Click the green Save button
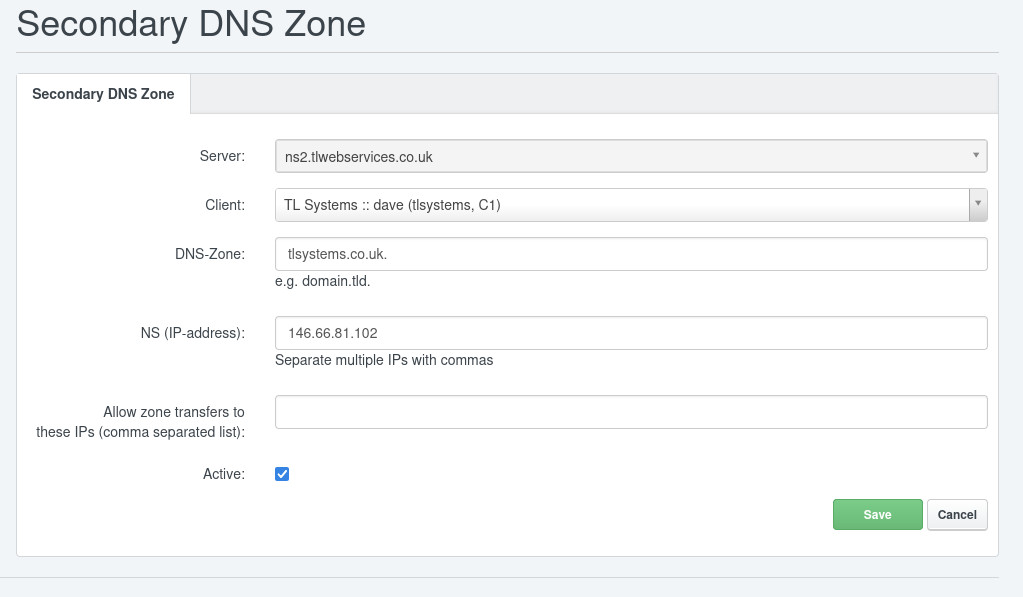This screenshot has height=597, width=1023. pos(878,514)
